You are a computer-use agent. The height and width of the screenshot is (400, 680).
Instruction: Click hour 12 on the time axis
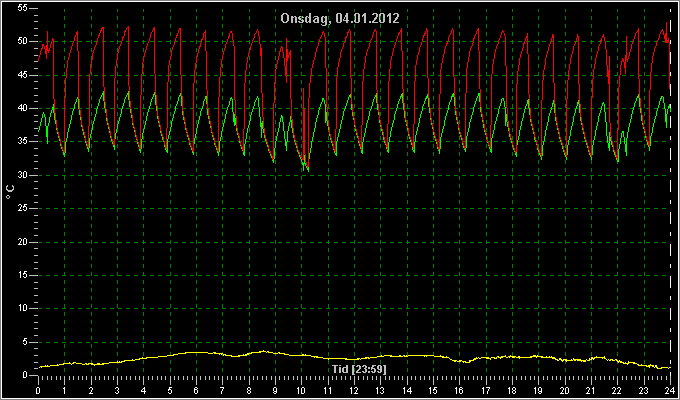(x=354, y=391)
